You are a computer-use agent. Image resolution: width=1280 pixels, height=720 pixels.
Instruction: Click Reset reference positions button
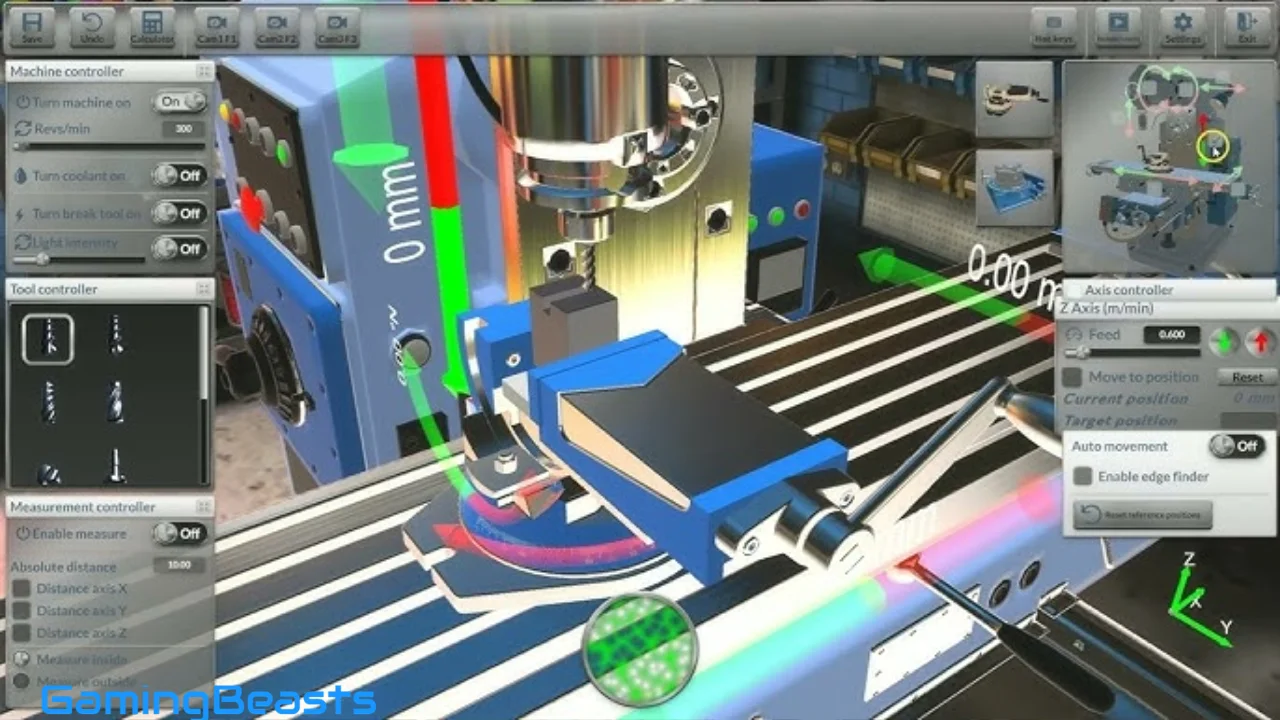[1143, 514]
